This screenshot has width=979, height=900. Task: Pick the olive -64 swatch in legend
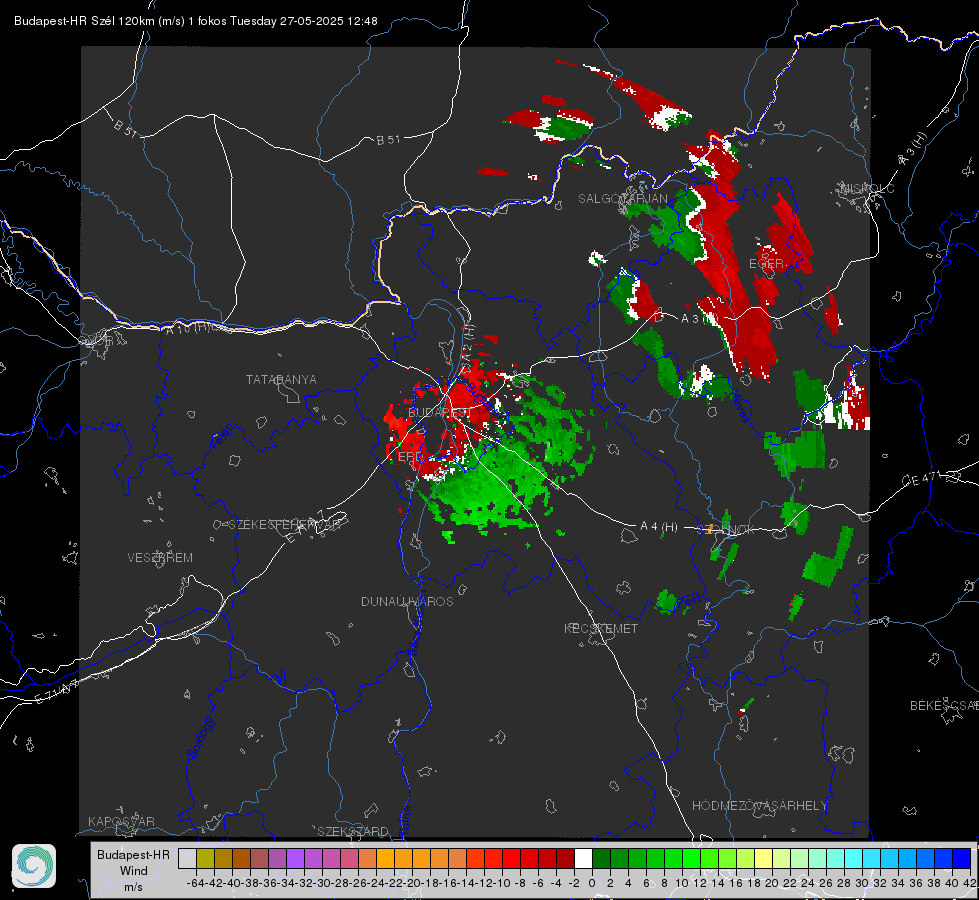[205, 858]
